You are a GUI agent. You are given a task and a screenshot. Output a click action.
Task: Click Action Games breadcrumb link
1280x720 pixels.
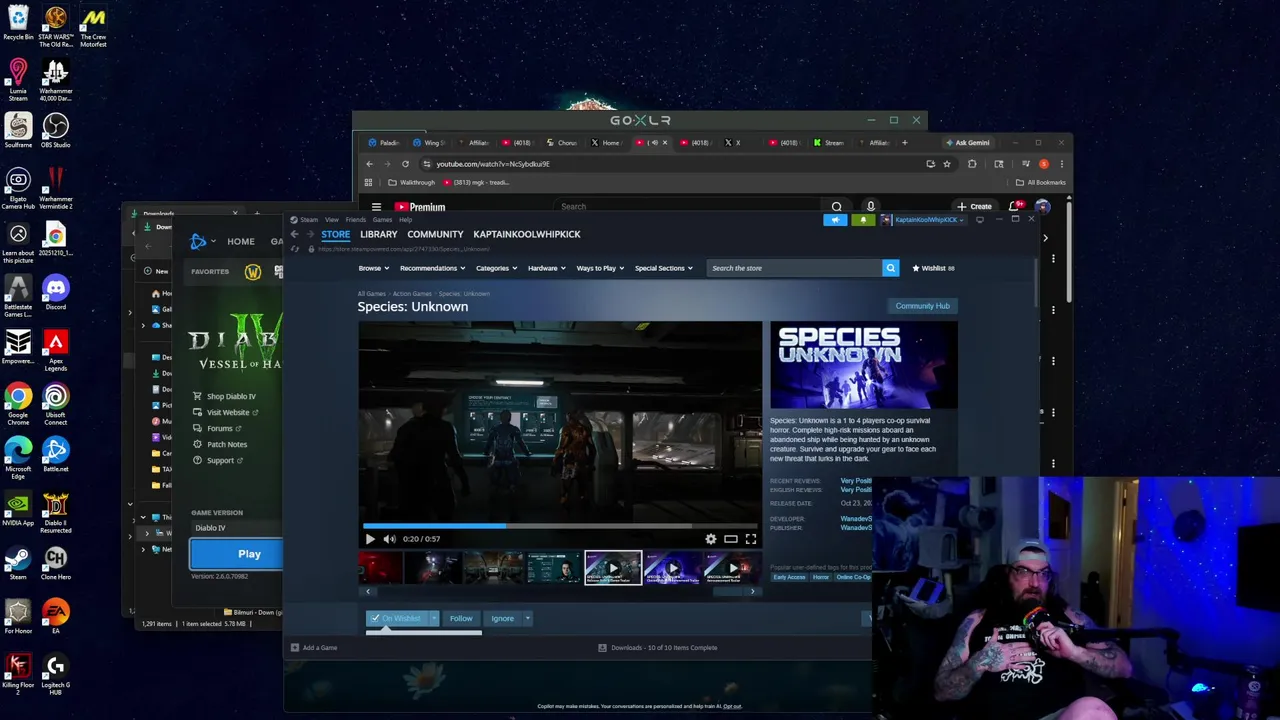click(412, 294)
